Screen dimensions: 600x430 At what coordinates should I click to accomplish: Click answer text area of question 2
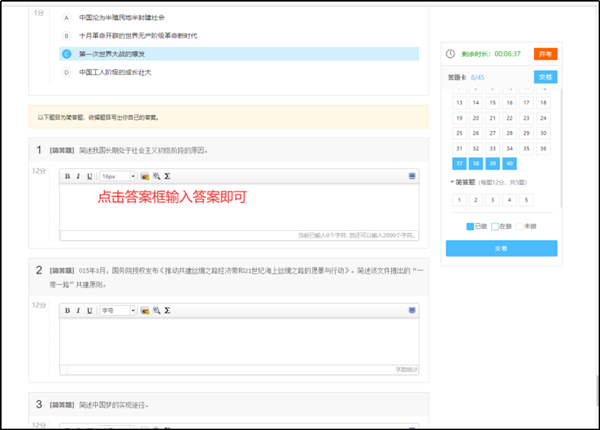tap(239, 342)
